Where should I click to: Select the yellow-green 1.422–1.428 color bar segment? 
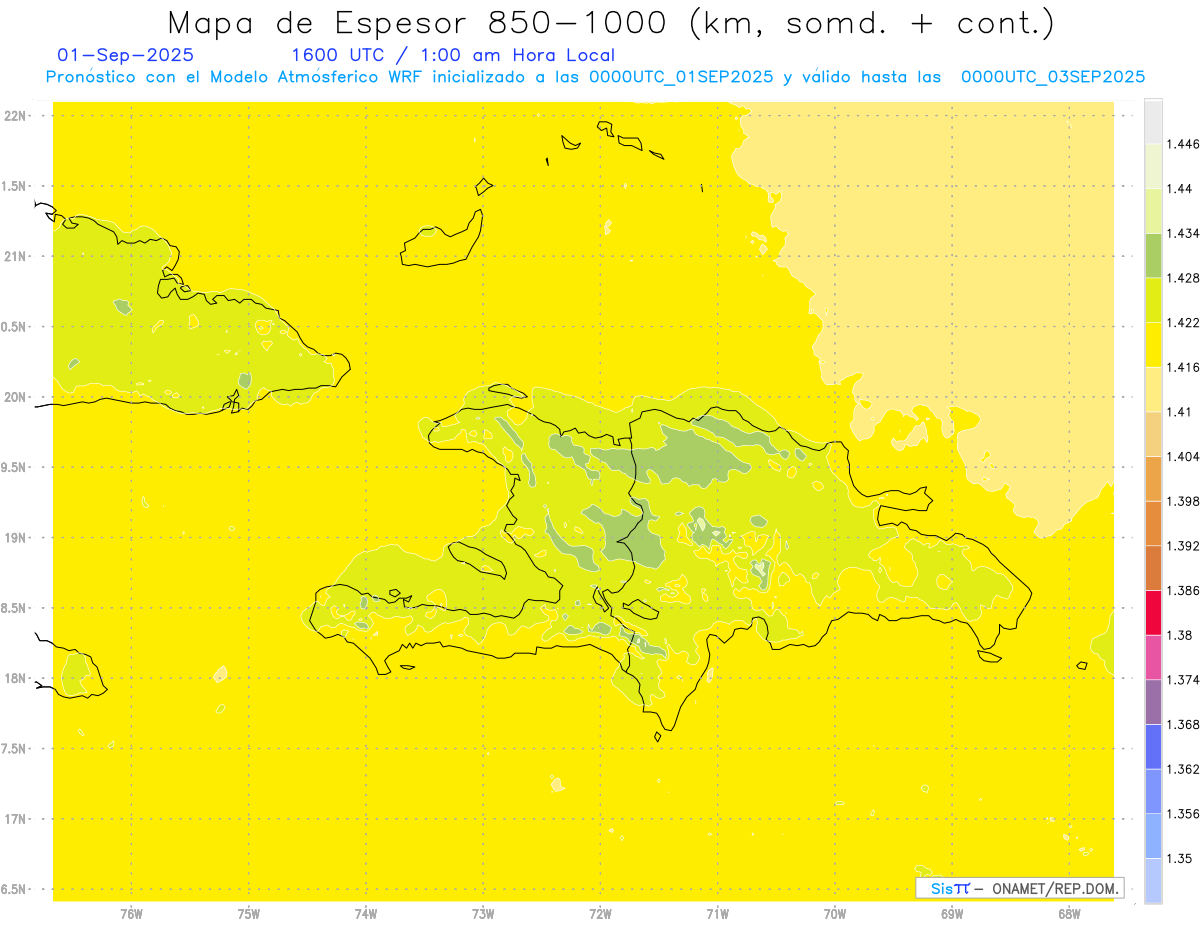tap(1153, 300)
